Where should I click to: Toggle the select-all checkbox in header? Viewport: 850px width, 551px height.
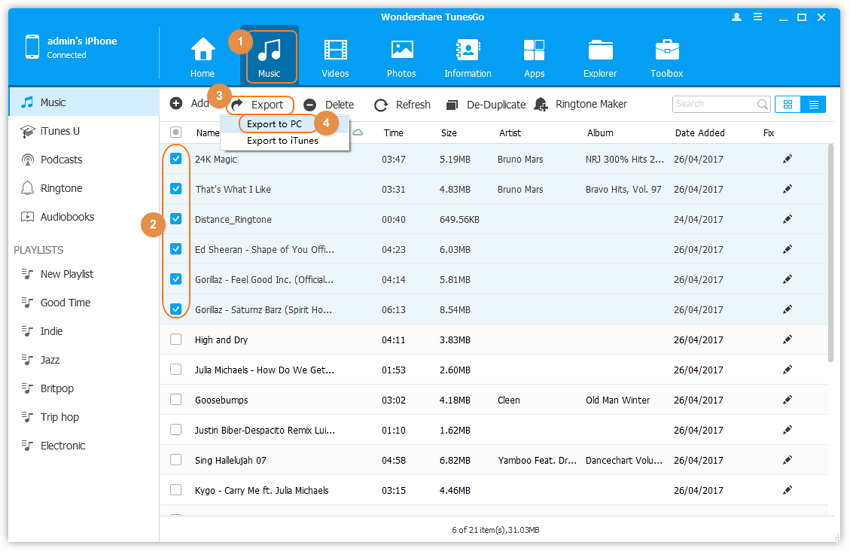176,132
